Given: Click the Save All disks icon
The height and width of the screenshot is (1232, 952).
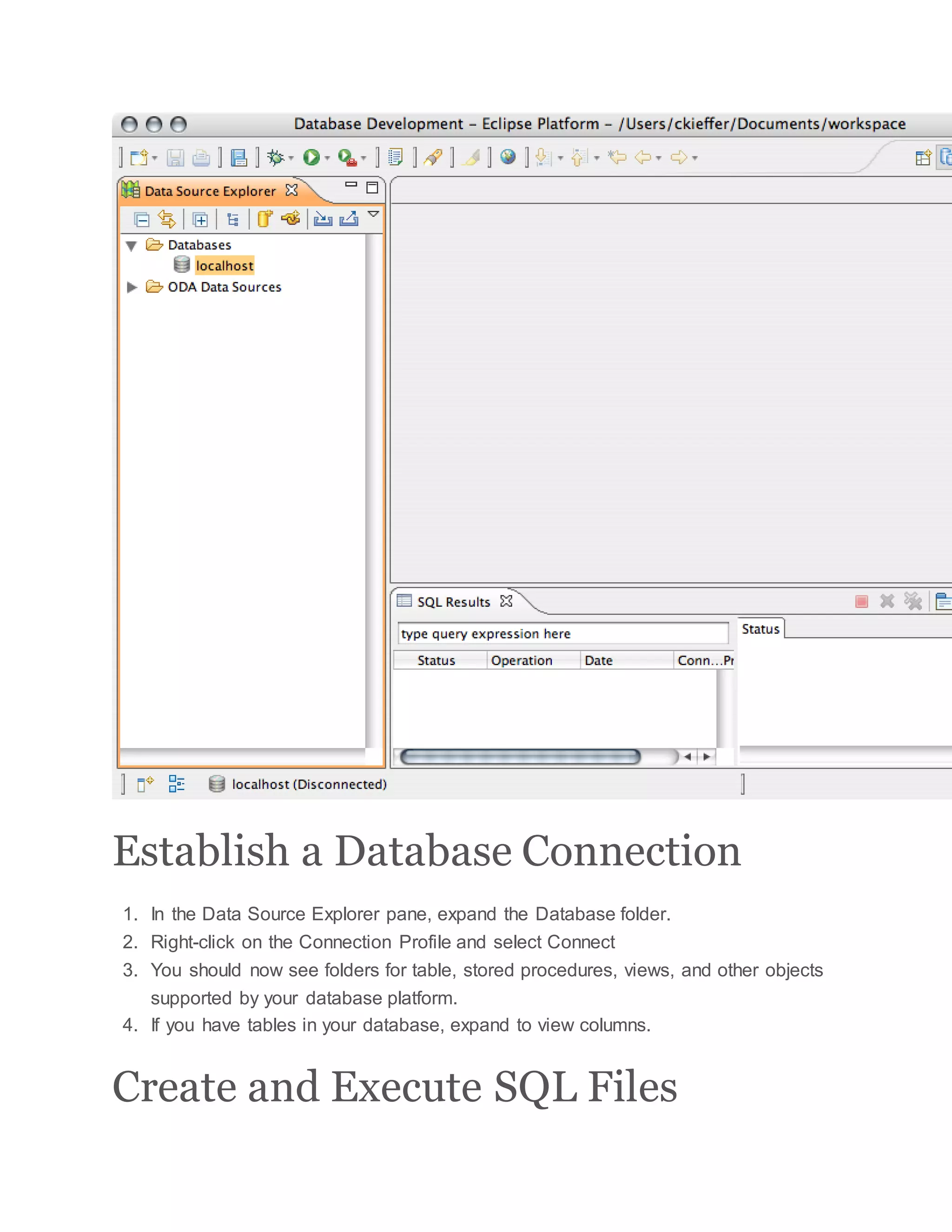Looking at the screenshot, I should [238, 158].
